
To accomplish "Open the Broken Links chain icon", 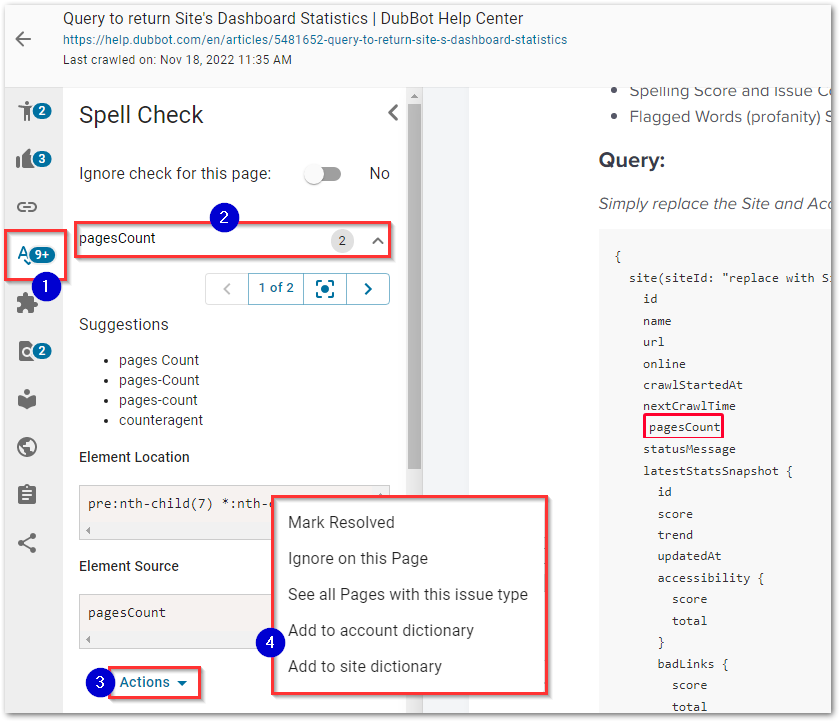I will tap(27, 207).
